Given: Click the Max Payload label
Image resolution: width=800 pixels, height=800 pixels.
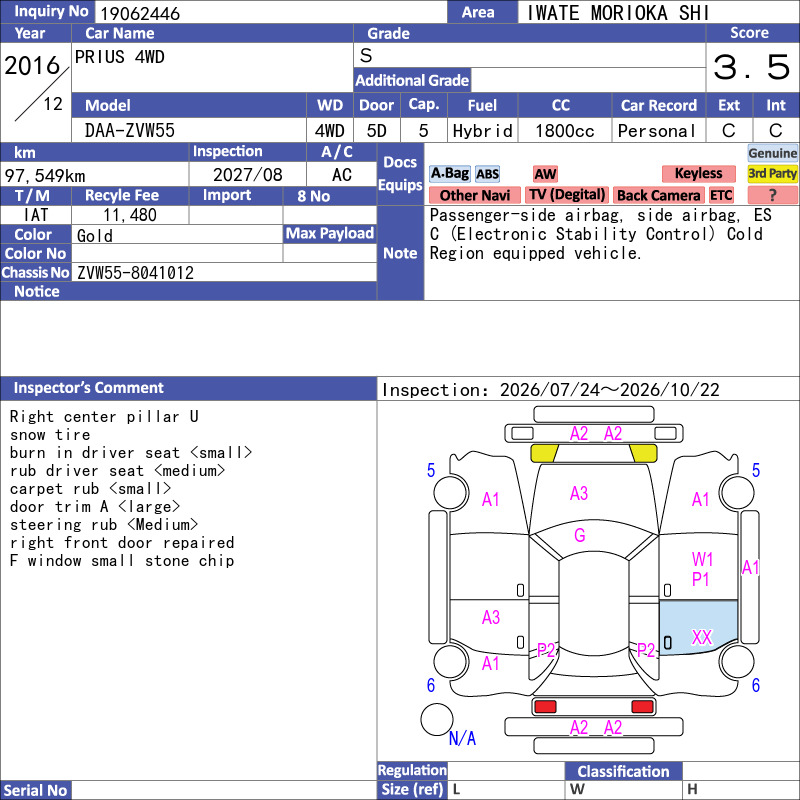Looking at the screenshot, I should click(330, 234).
